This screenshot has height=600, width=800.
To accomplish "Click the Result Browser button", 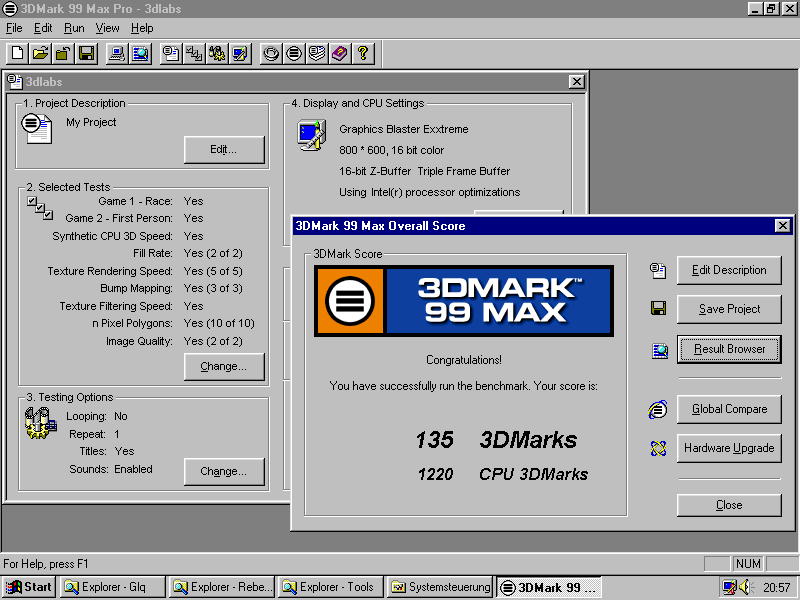I will [x=729, y=350].
